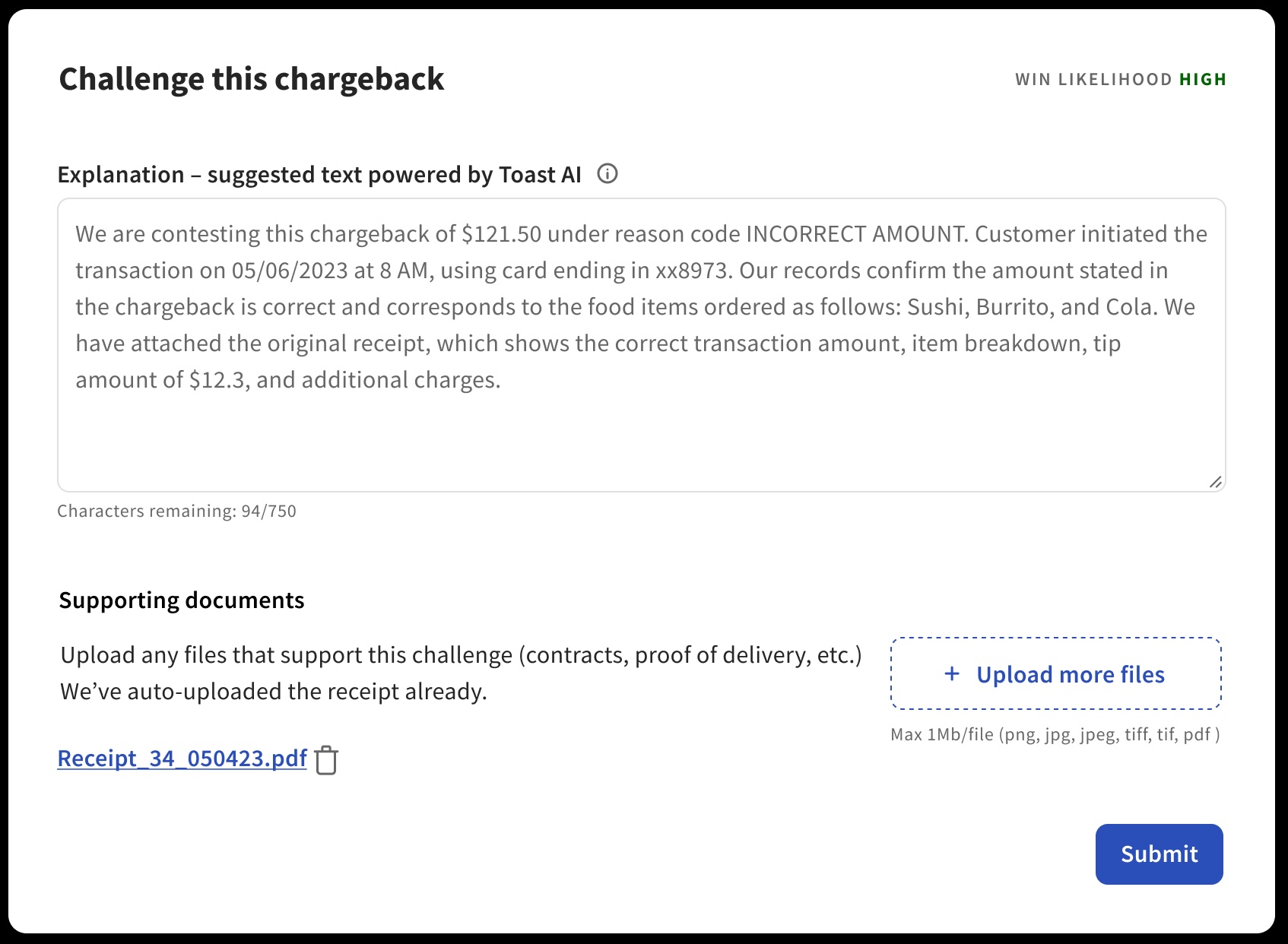Click the Max 1Mb/file format hint
The image size is (1288, 944).
coord(1055,735)
